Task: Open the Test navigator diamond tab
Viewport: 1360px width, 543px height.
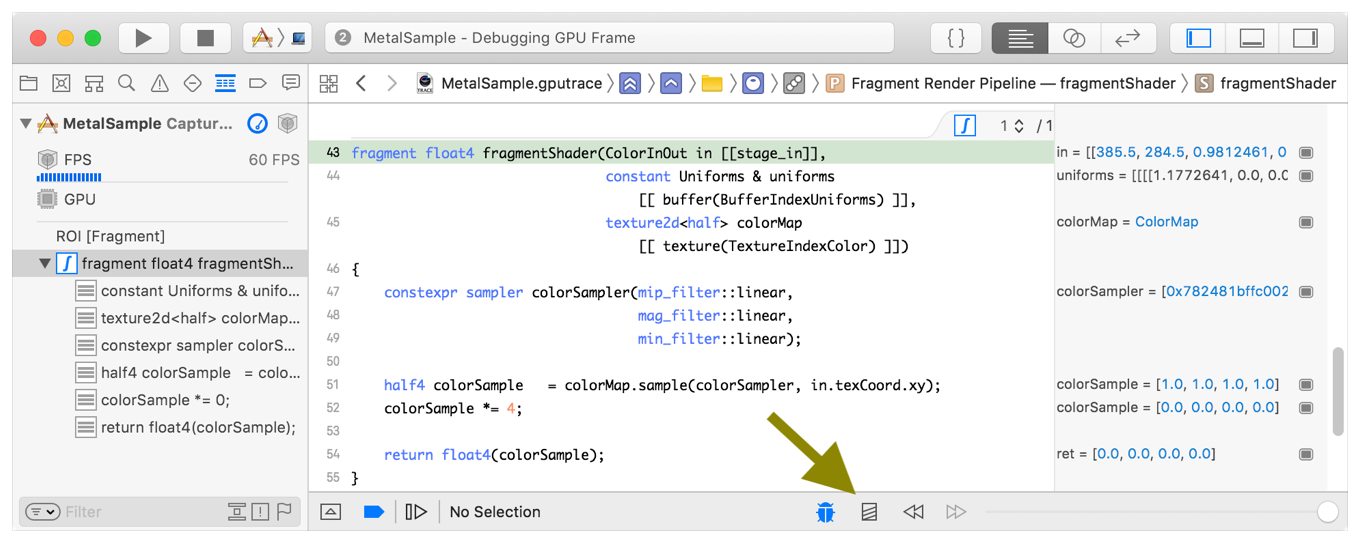Action: (192, 83)
